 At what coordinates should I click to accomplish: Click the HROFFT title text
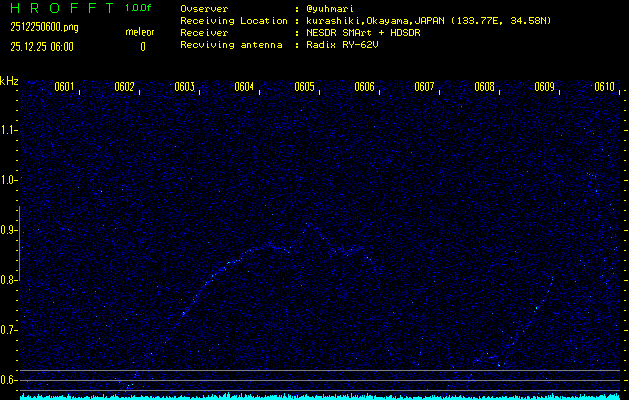59,8
